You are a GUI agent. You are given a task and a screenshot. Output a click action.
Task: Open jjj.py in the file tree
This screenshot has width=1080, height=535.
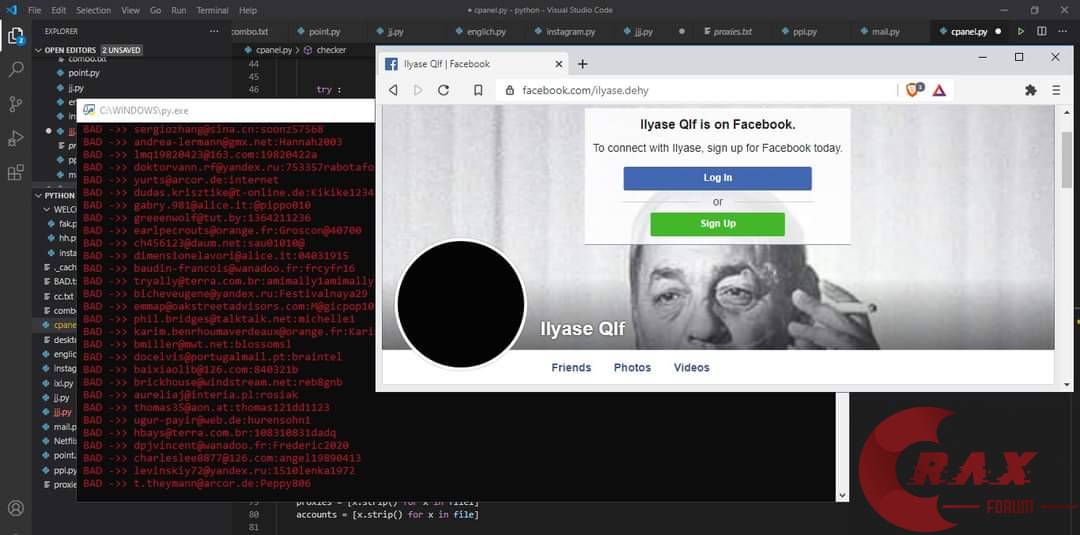tap(62, 412)
